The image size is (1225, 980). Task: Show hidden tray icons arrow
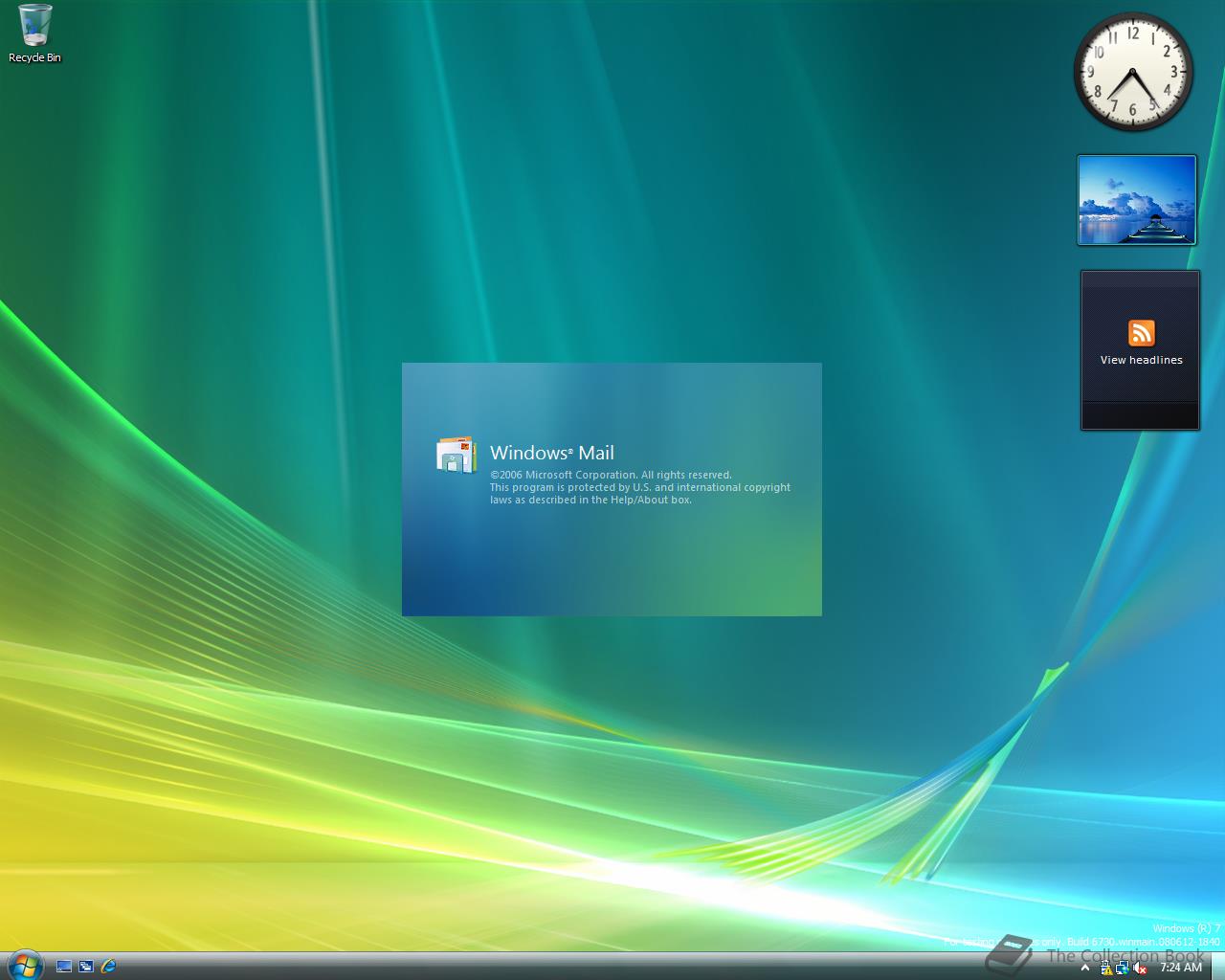pos(1085,968)
